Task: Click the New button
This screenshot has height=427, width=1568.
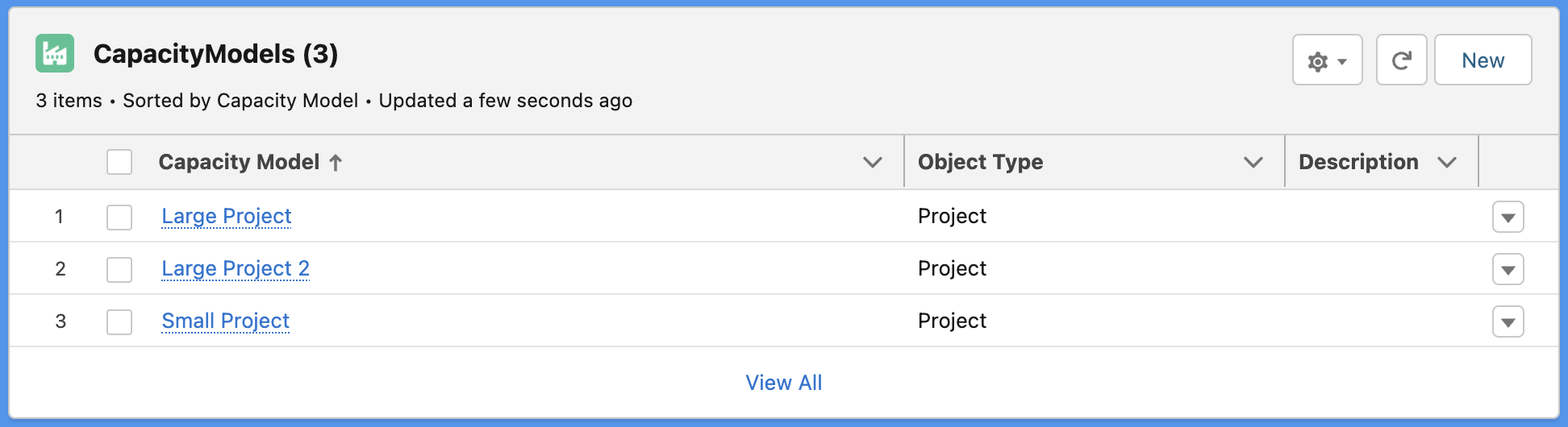Action: 1483,60
